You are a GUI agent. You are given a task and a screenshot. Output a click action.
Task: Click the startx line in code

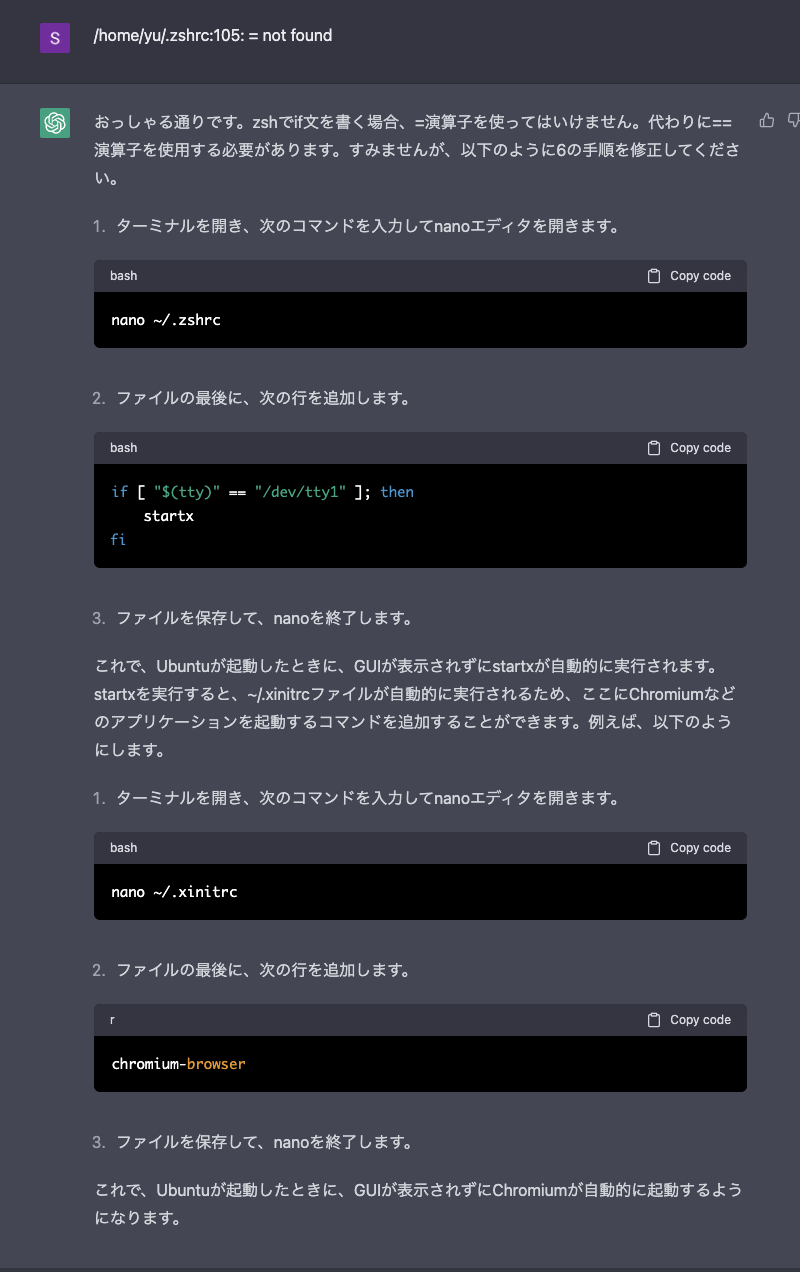(x=169, y=516)
